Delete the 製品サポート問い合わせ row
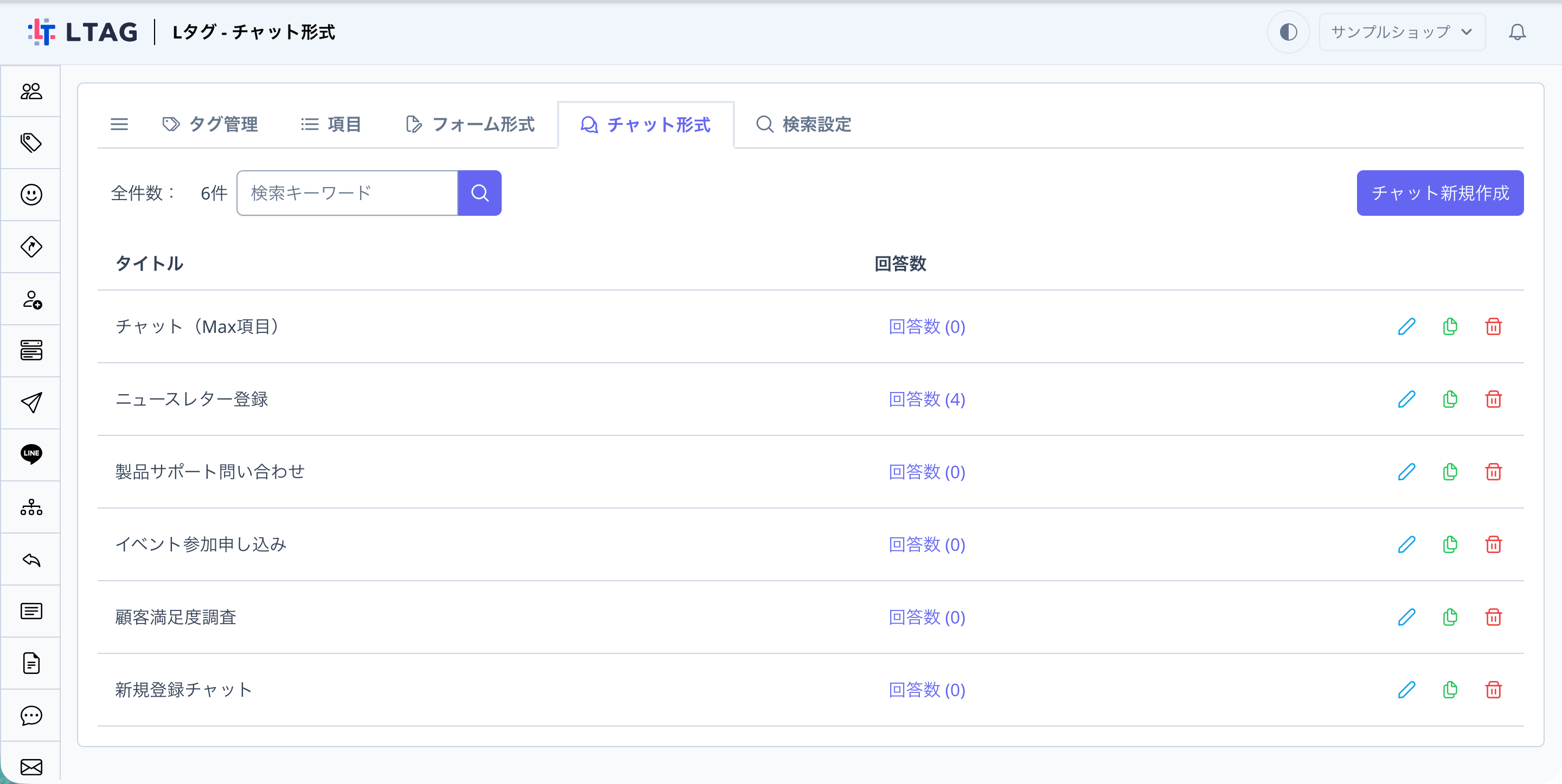Viewport: 1562px width, 784px height. click(1493, 472)
